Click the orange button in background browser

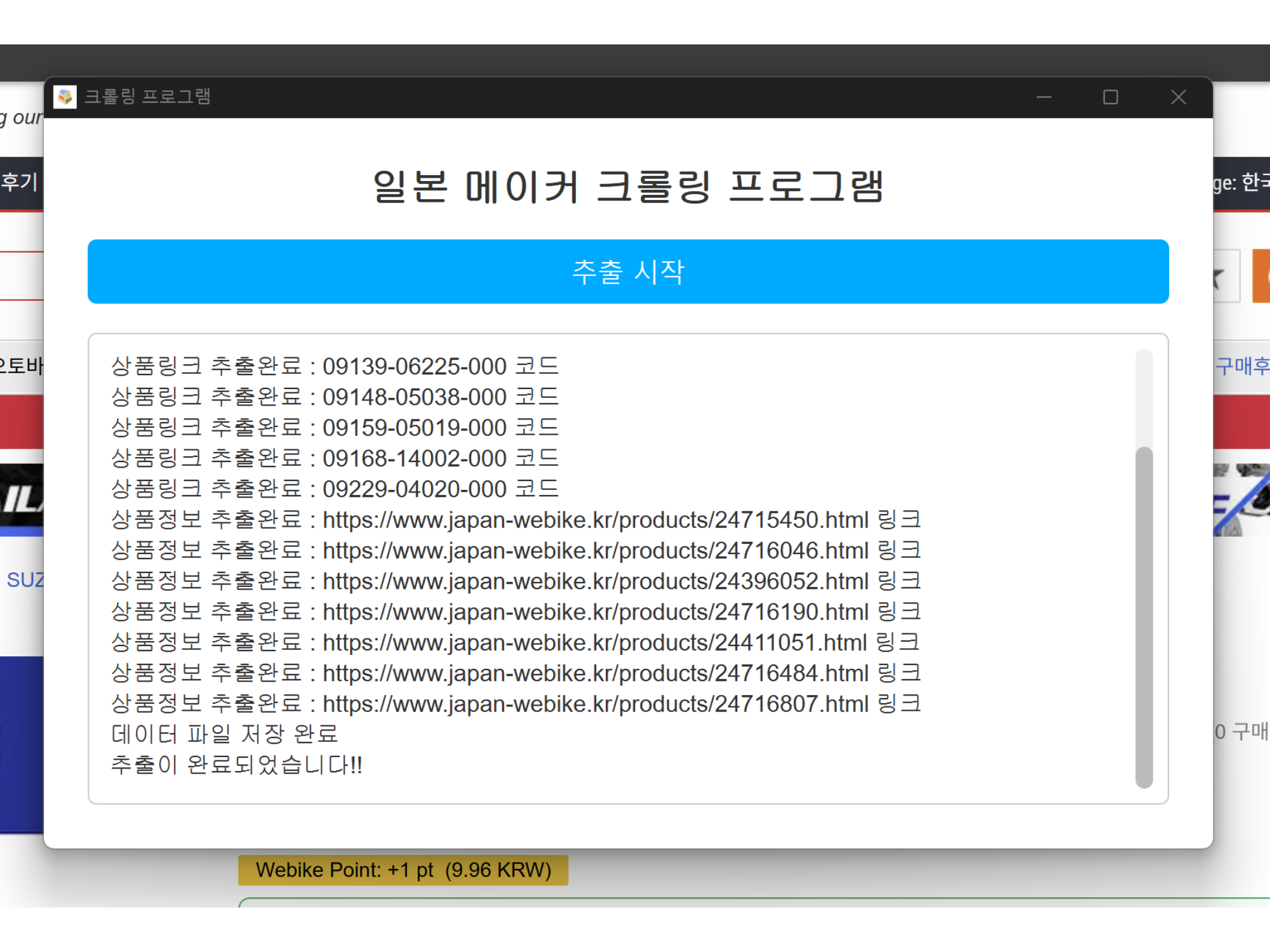coord(1261,275)
